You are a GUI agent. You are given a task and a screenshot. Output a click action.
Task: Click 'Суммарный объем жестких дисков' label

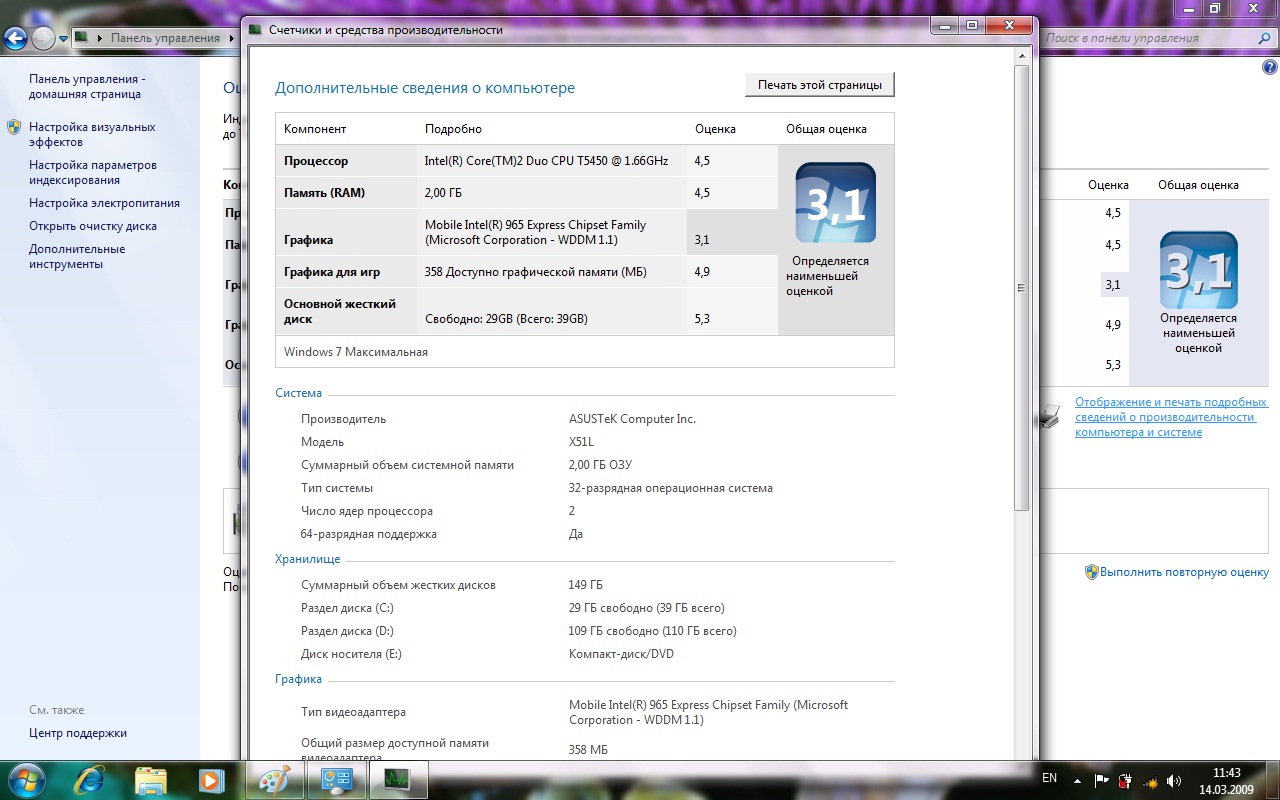(398, 585)
